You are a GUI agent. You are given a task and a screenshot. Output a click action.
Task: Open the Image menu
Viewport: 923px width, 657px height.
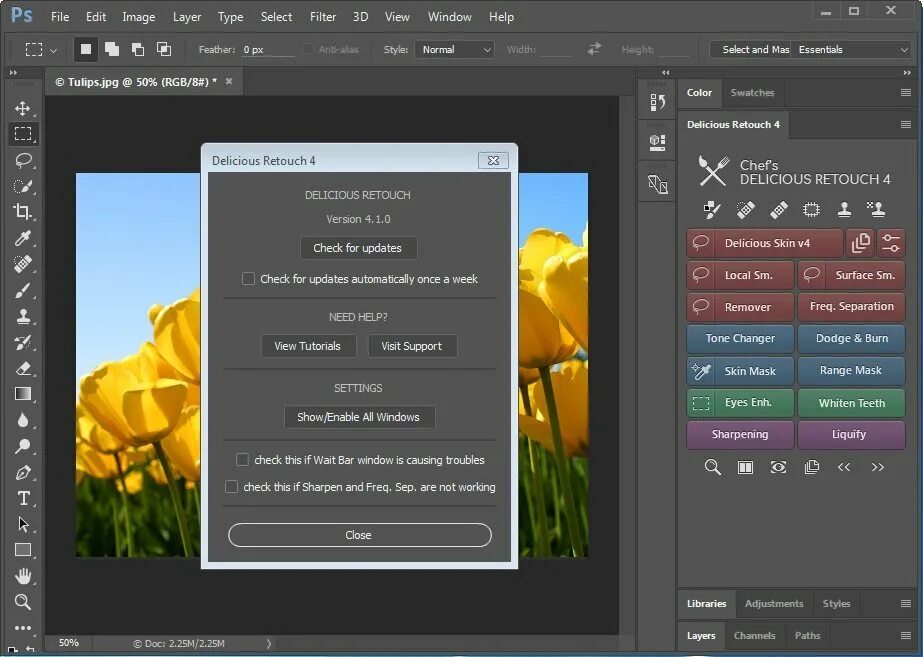[x=138, y=17]
